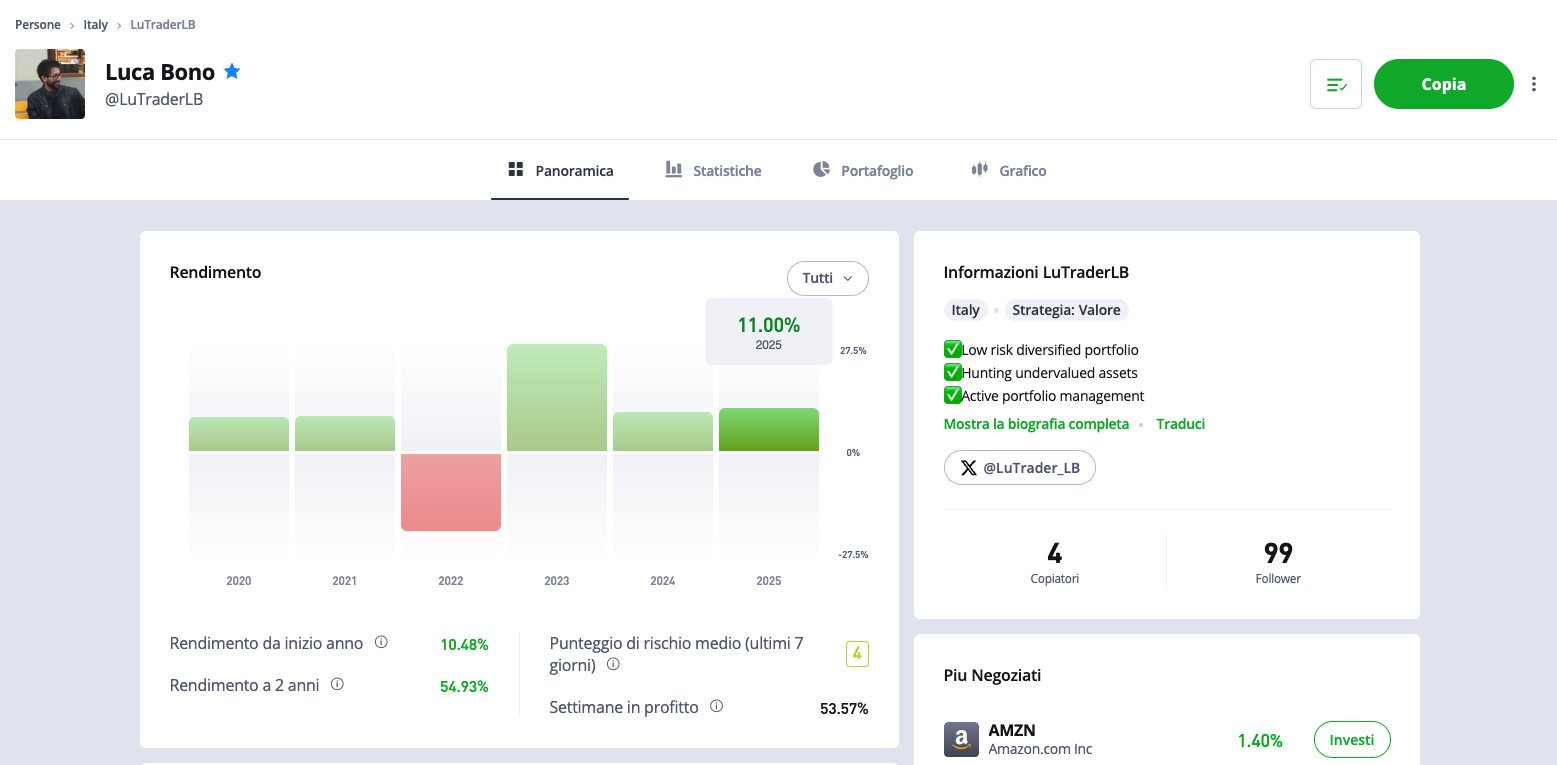Switch to the Portafoglio tab
The width and height of the screenshot is (1557, 765).
pyautogui.click(x=863, y=171)
